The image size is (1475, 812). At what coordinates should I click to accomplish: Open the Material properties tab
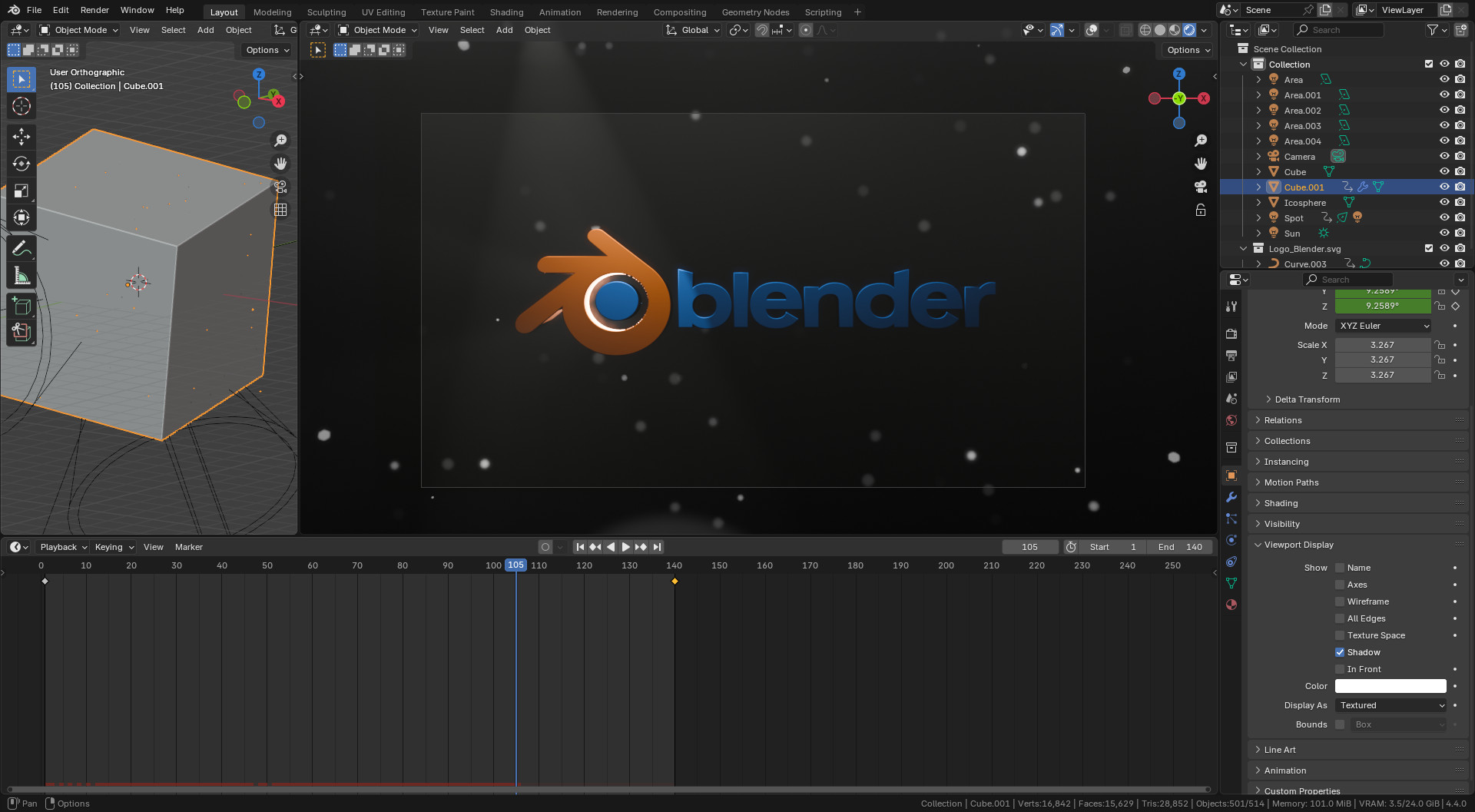coord(1231,605)
